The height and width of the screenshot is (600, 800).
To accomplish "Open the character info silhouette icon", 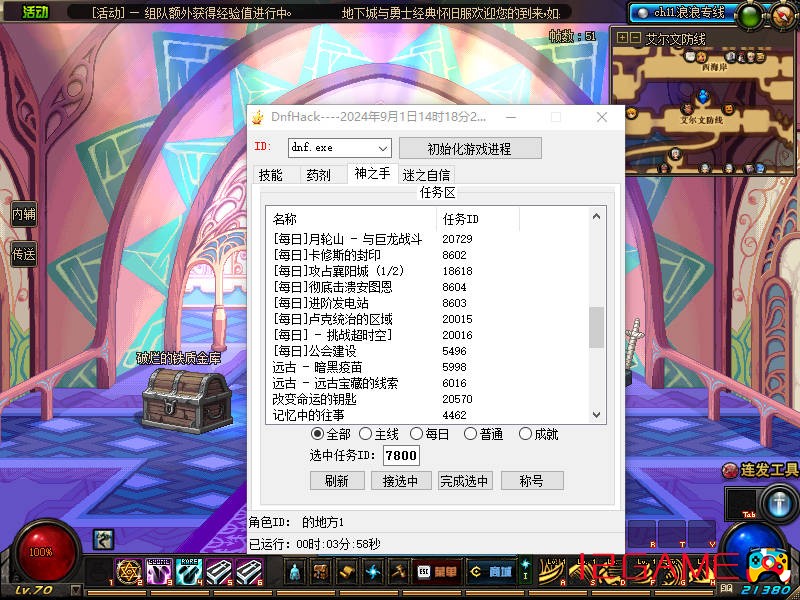I will tap(294, 572).
